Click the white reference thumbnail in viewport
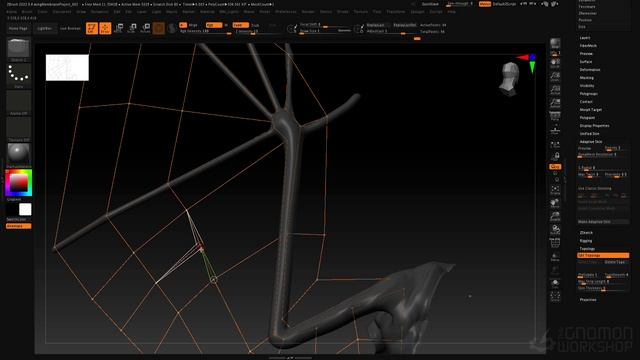This screenshot has height=360, width=640. click(67, 68)
